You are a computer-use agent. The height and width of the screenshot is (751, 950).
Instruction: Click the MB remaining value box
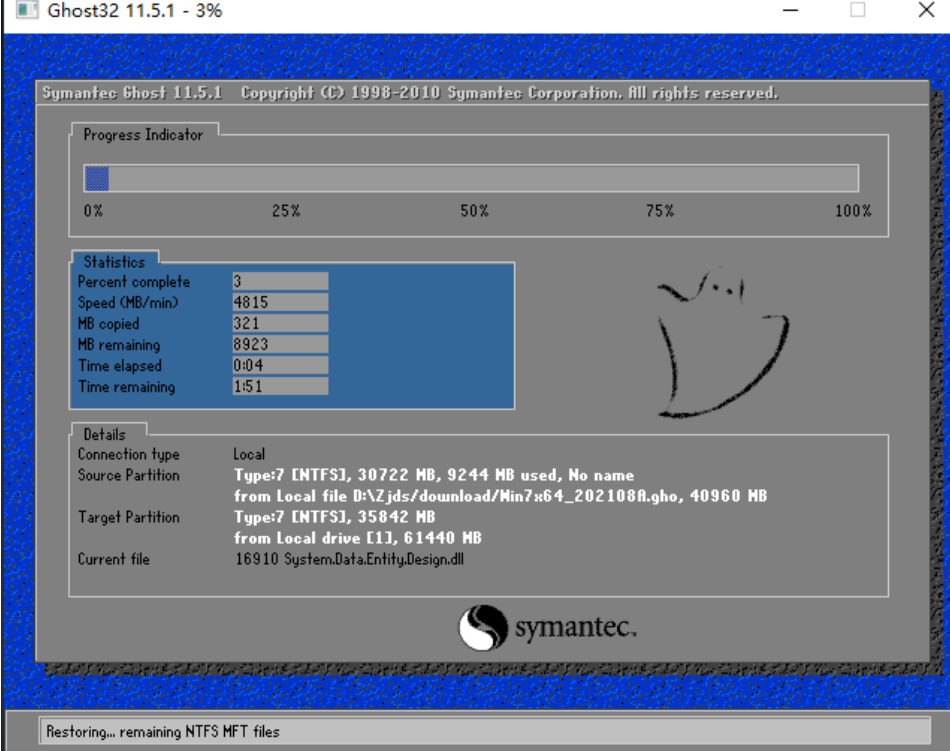click(280, 345)
